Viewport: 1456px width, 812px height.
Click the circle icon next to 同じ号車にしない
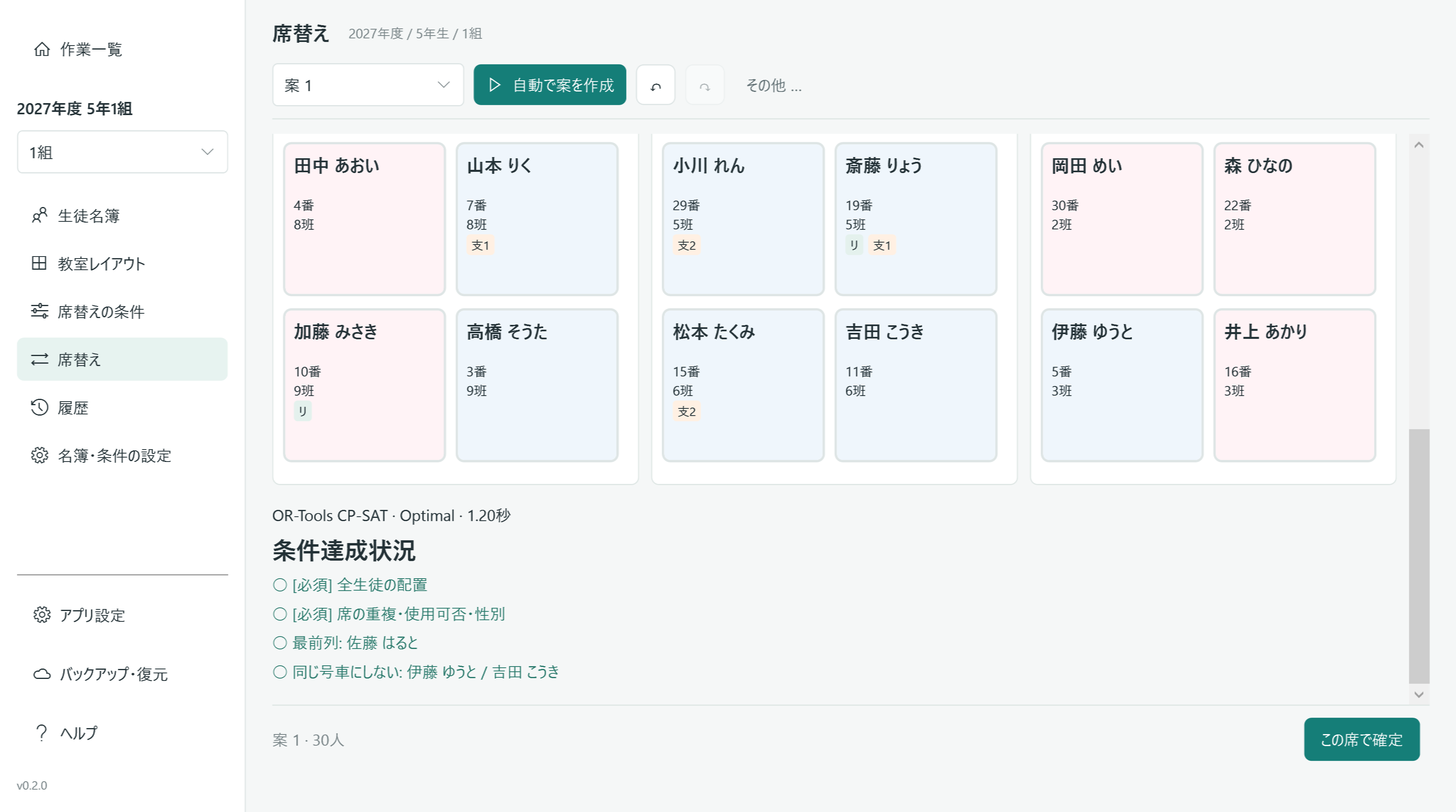(280, 672)
